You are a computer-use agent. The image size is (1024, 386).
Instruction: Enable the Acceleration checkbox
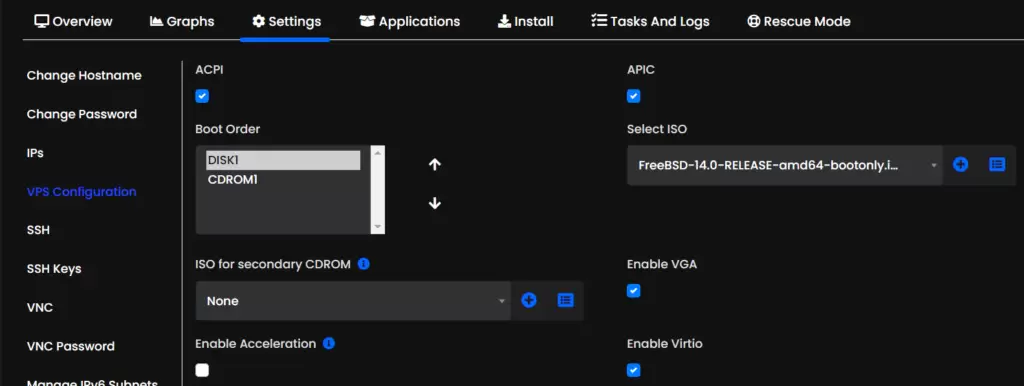pyautogui.click(x=202, y=370)
